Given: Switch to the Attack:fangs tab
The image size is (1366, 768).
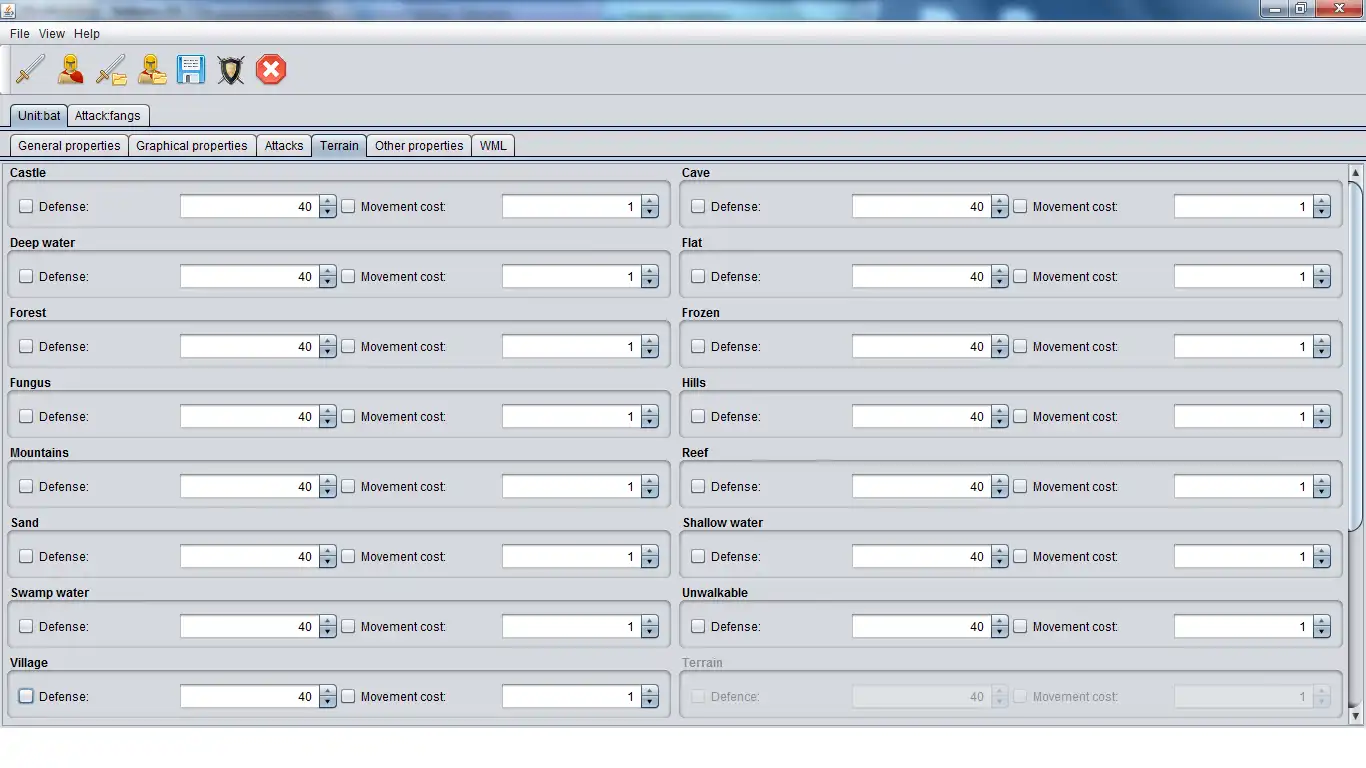Looking at the screenshot, I should (x=108, y=116).
